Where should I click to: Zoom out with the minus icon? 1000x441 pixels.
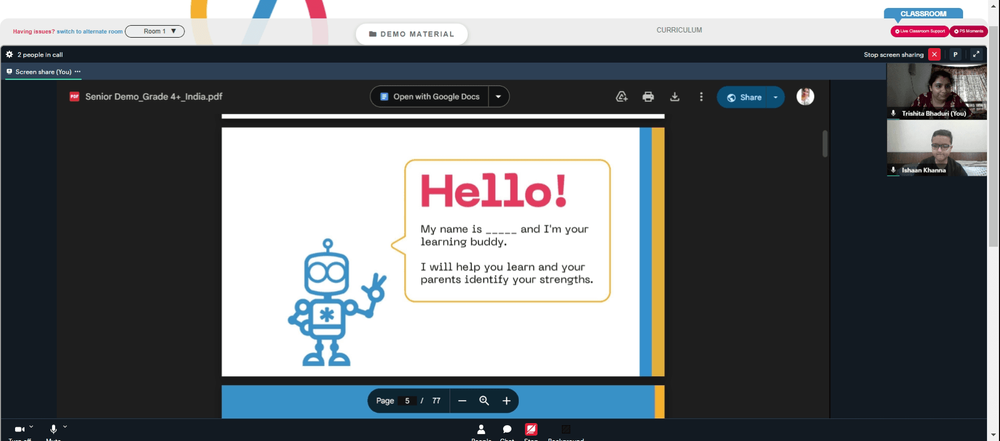(x=462, y=401)
